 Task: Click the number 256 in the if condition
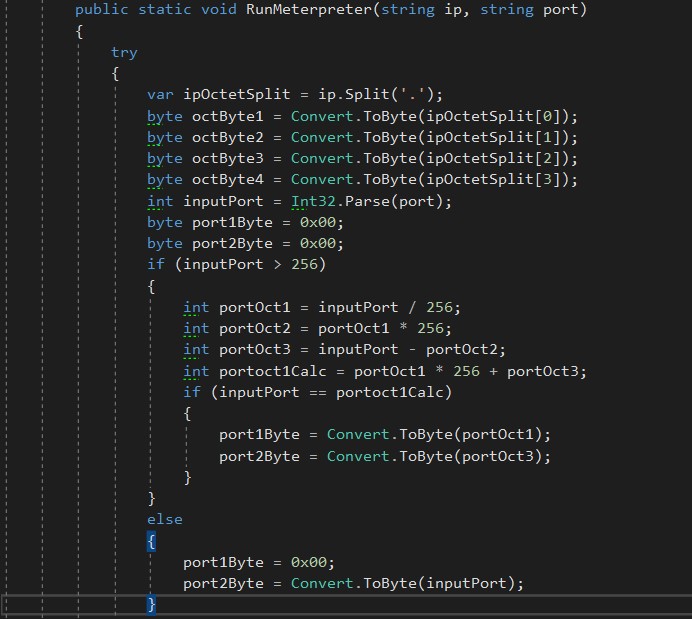pos(304,264)
